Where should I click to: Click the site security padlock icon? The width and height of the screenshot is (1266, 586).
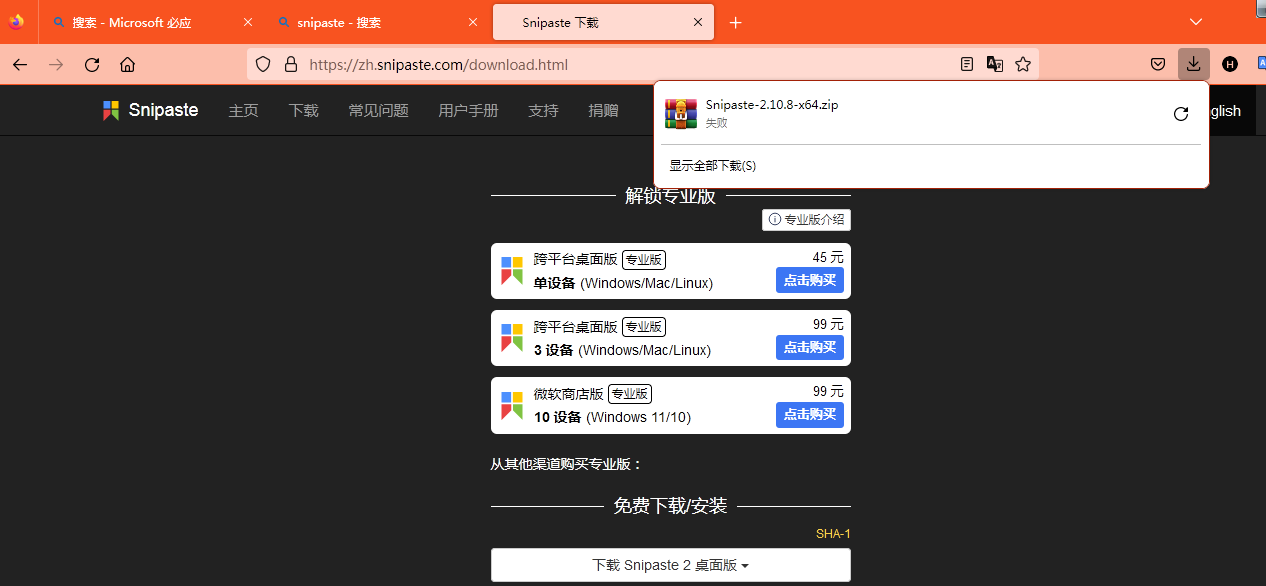(291, 65)
